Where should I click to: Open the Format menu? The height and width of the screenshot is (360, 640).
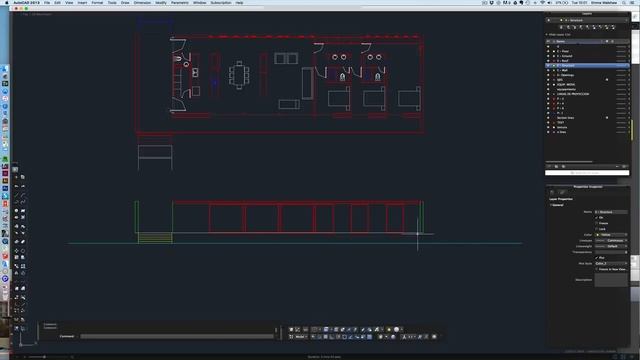click(x=97, y=2)
